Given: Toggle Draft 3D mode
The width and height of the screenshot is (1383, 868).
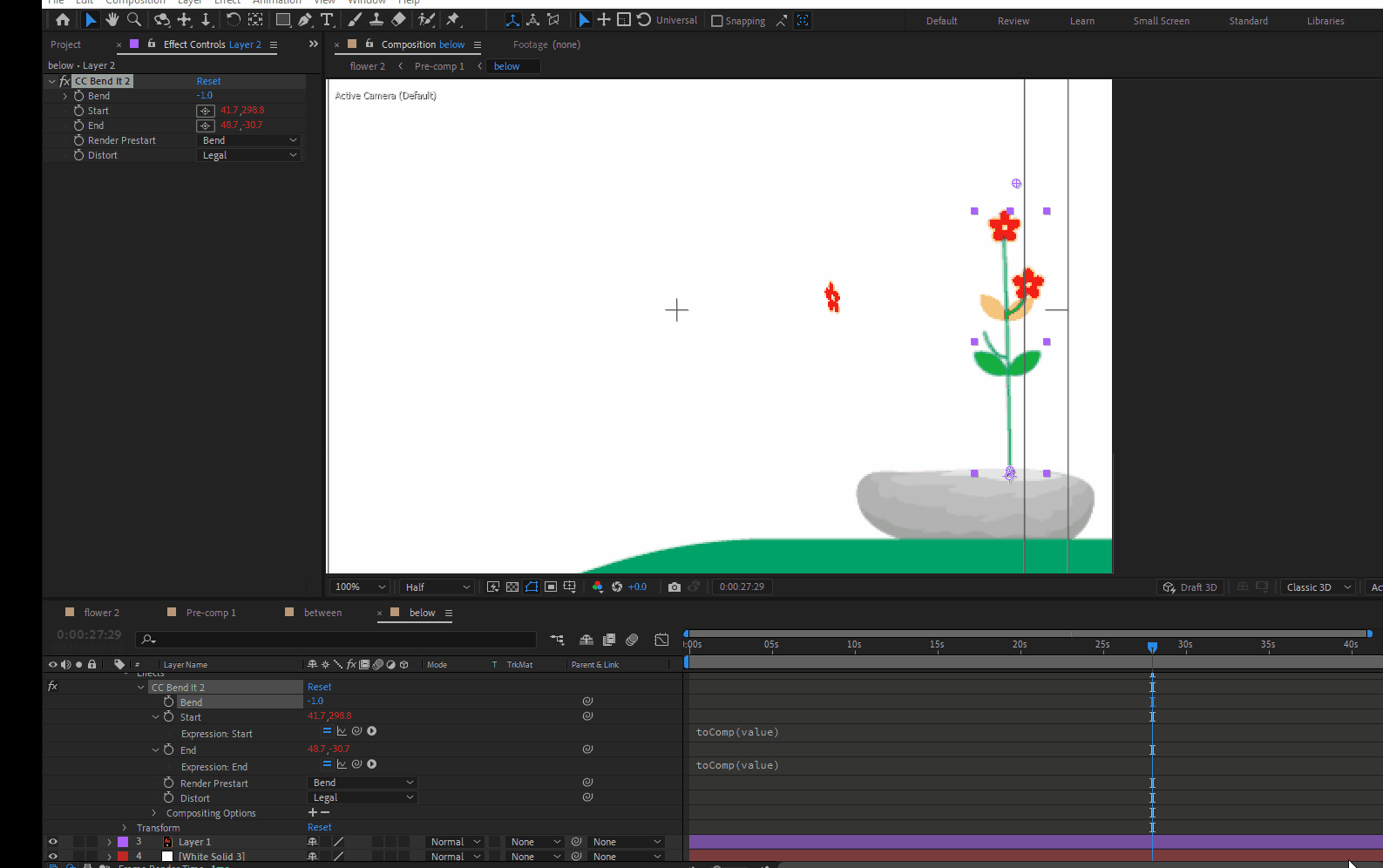Looking at the screenshot, I should click(1190, 587).
